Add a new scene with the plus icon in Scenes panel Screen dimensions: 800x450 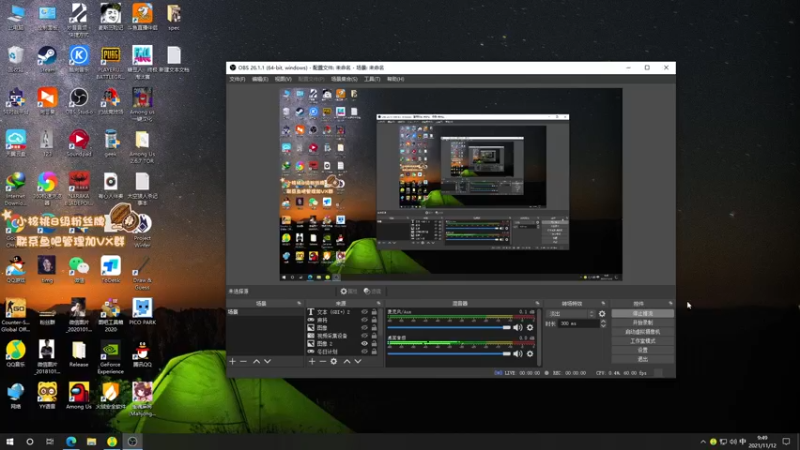pyautogui.click(x=233, y=361)
